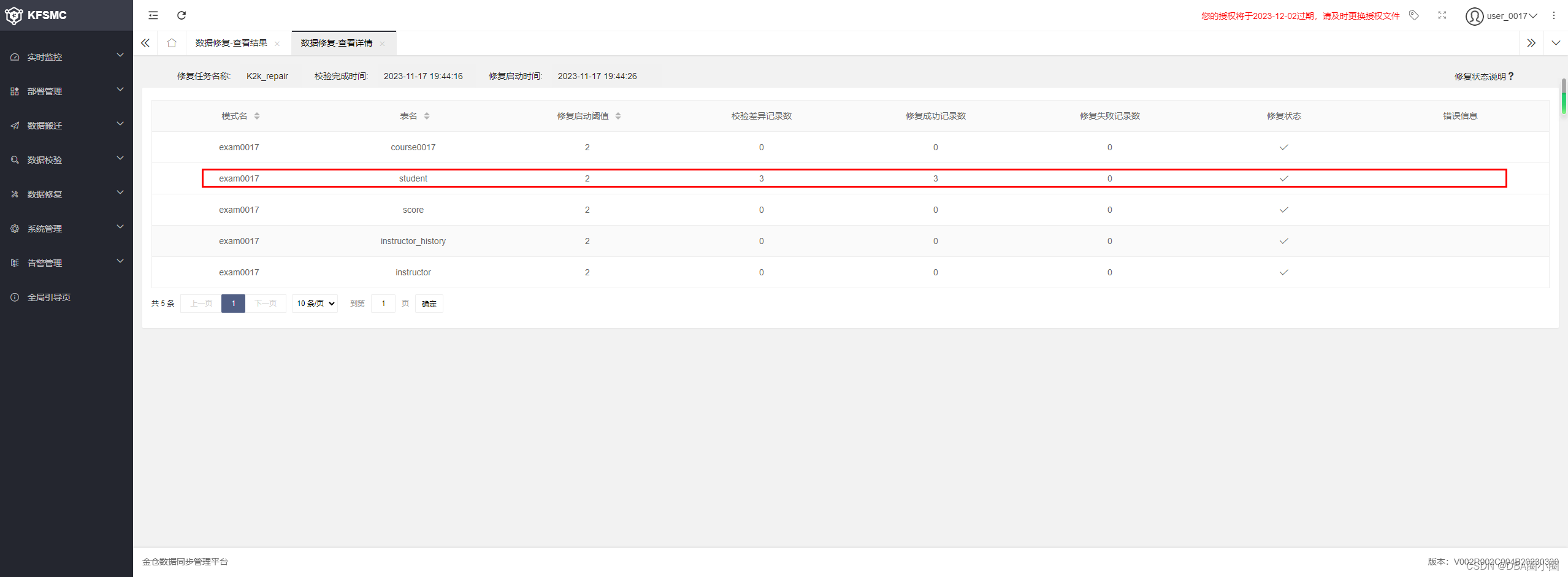The height and width of the screenshot is (577, 1568).
Task: Click the K2k_repair task name value
Action: [x=267, y=76]
